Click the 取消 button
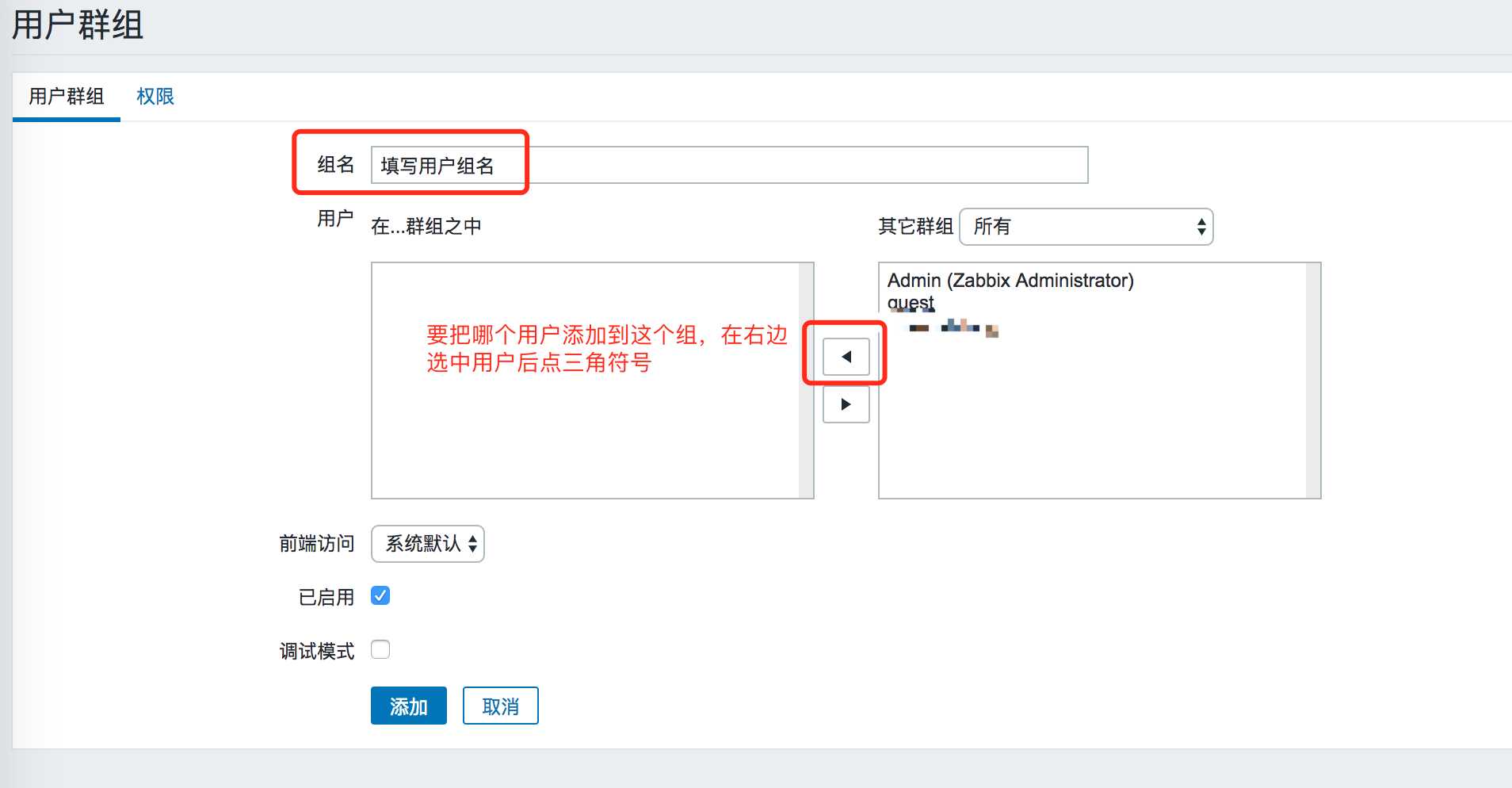 click(x=500, y=706)
